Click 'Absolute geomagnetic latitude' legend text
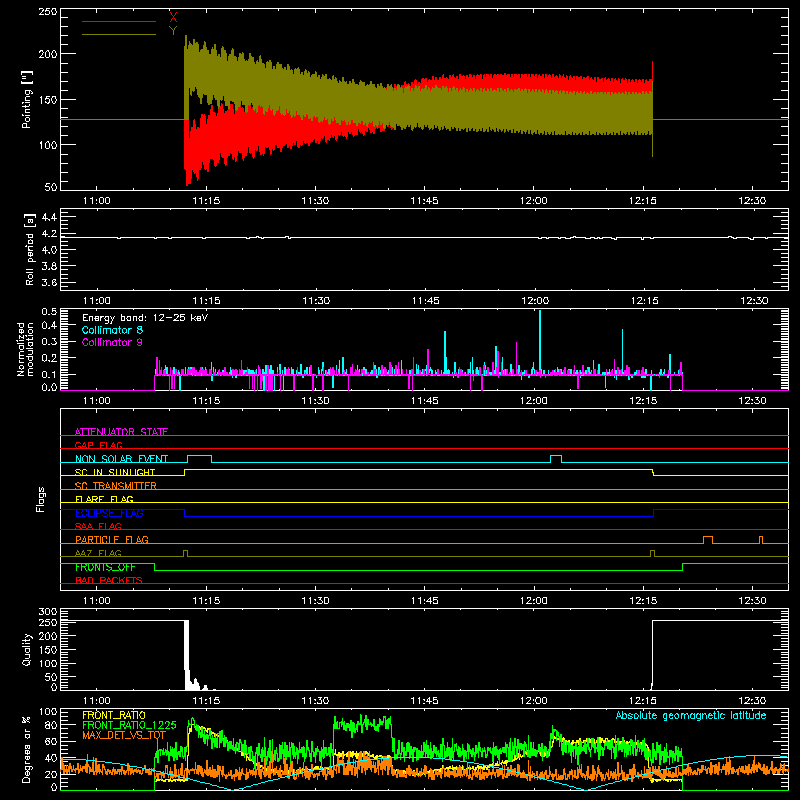 click(691, 716)
